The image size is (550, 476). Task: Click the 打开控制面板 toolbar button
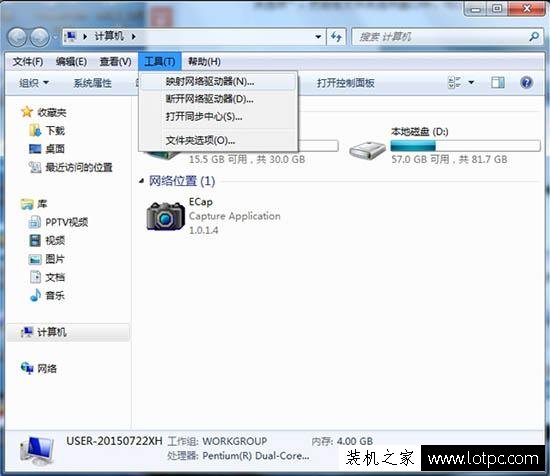click(346, 83)
